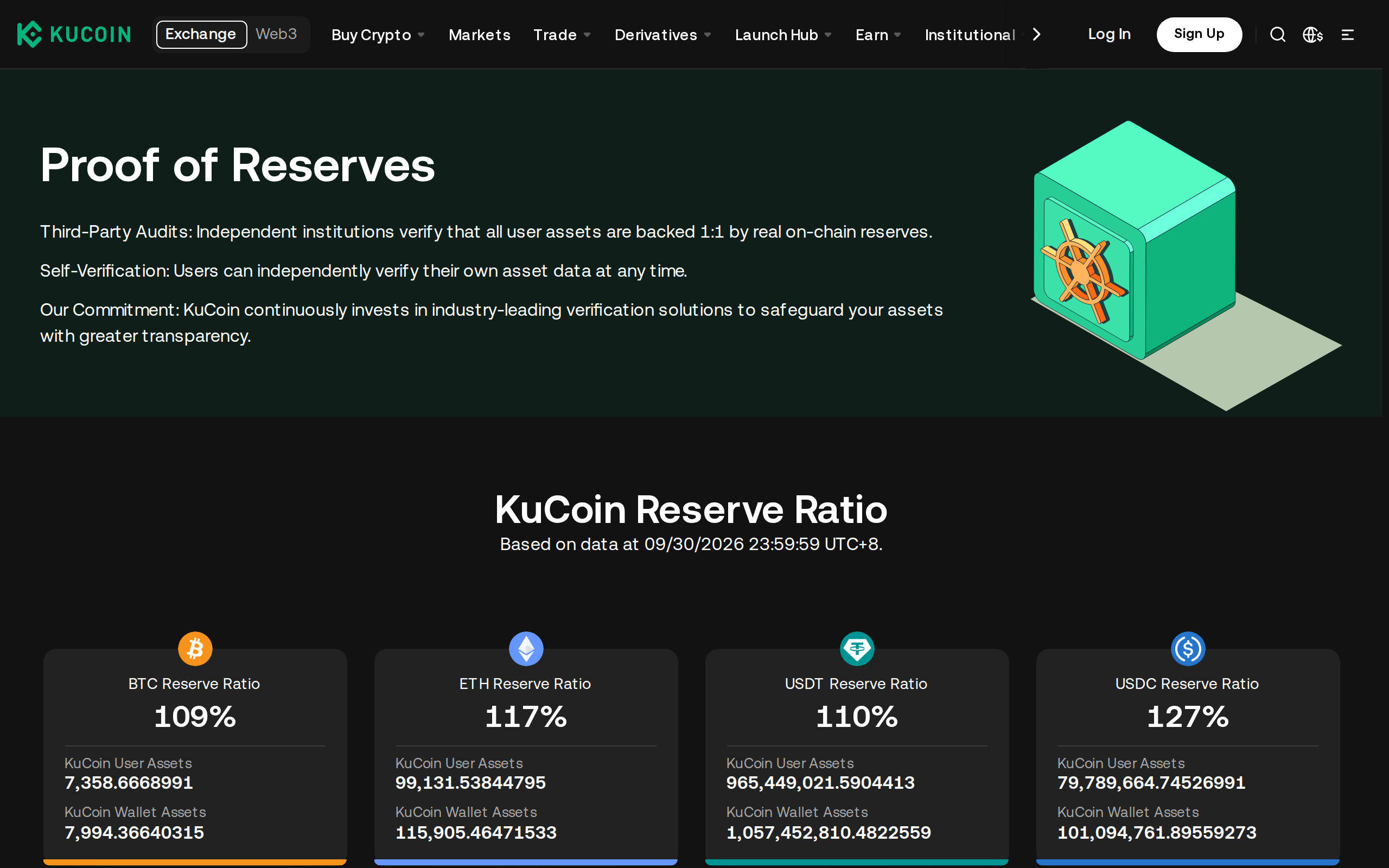Click the ETH Reserve Ratio label

pos(525,684)
